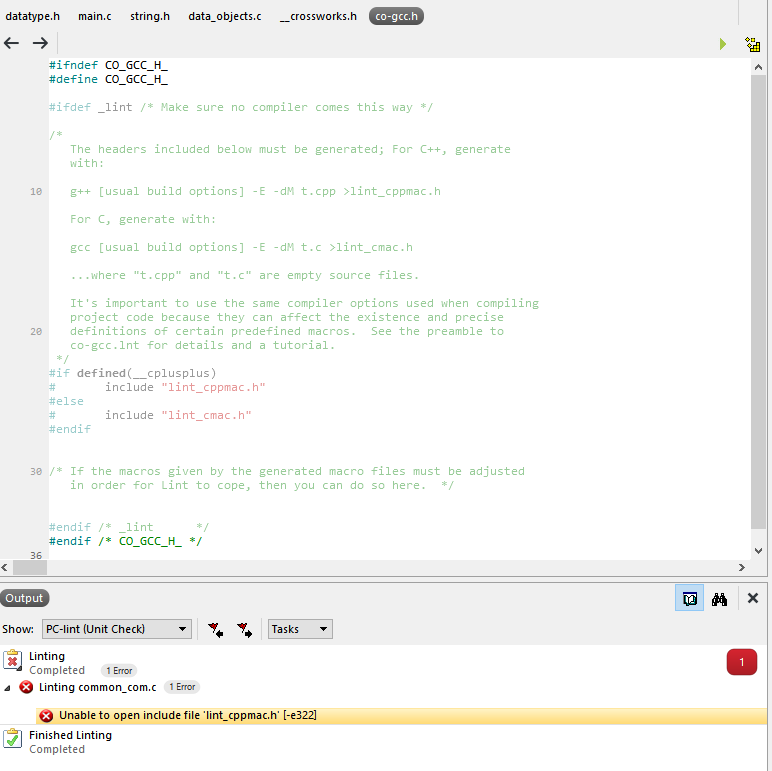Click the horizontal scrollbar thumb
Screen dimensions: 772x771
[30, 568]
